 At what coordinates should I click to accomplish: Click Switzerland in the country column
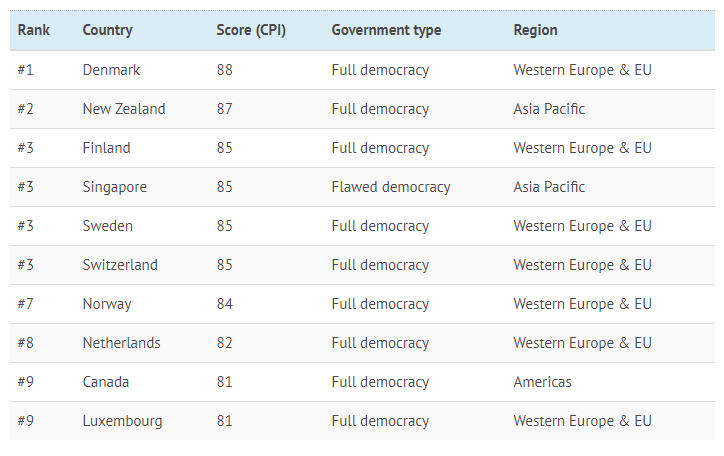click(x=120, y=265)
